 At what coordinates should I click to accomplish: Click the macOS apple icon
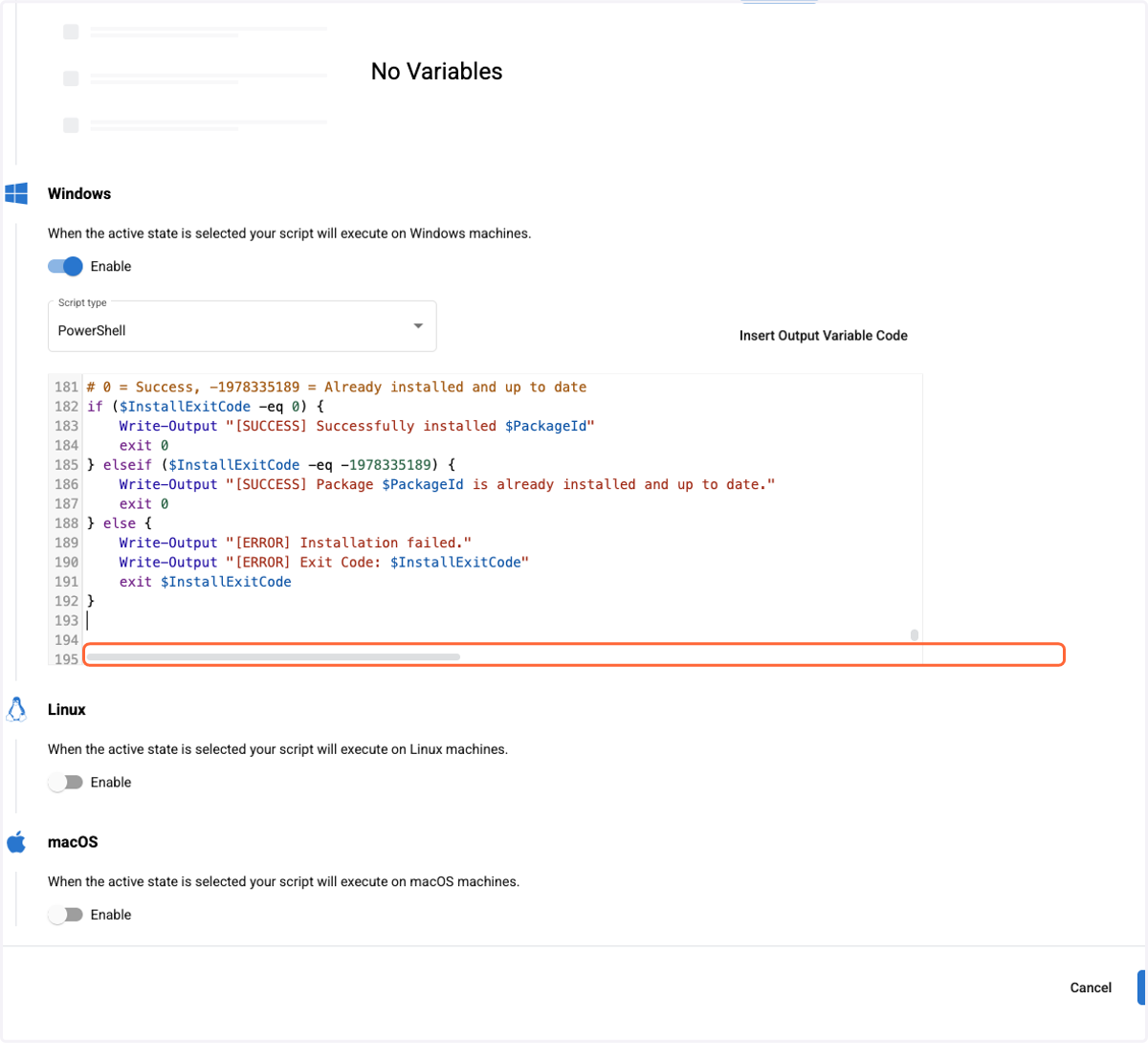click(16, 842)
